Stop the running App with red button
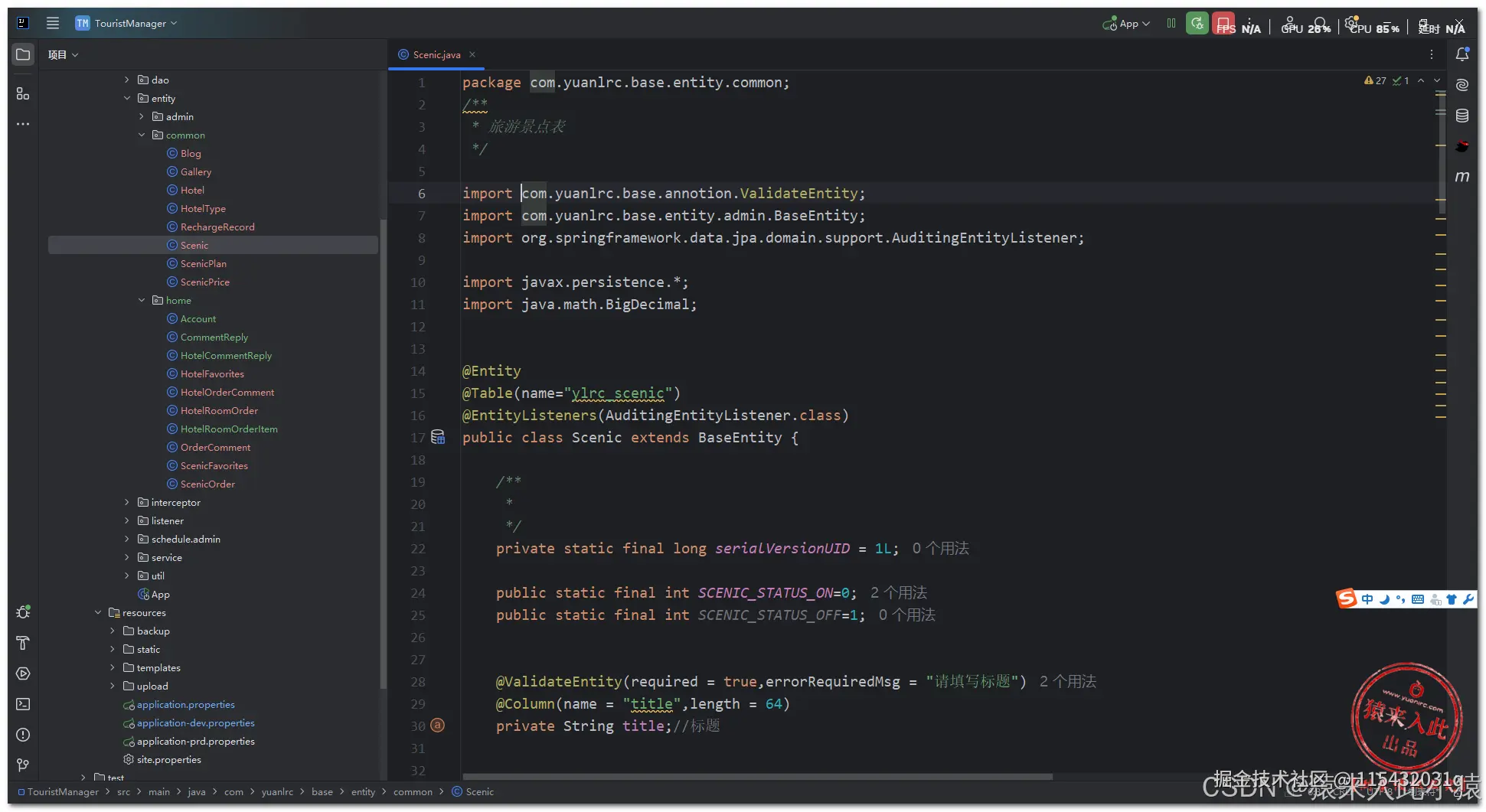This screenshot has width=1486, height=812. pyautogui.click(x=1223, y=23)
